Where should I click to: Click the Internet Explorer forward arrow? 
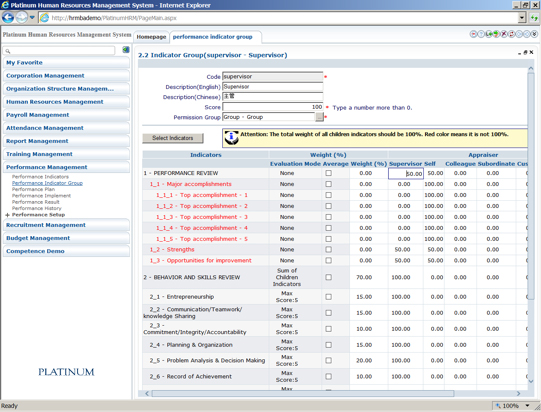(21, 17)
